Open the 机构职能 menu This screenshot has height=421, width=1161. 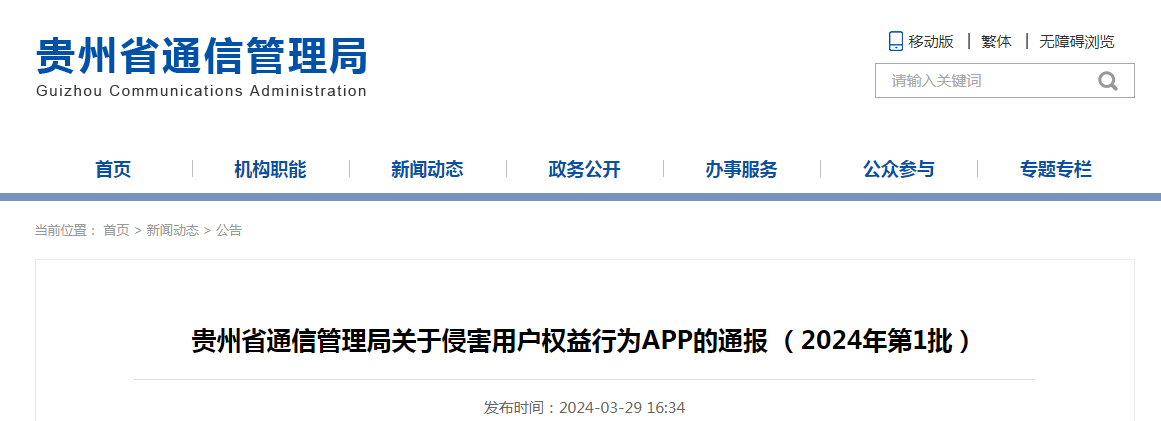click(270, 169)
